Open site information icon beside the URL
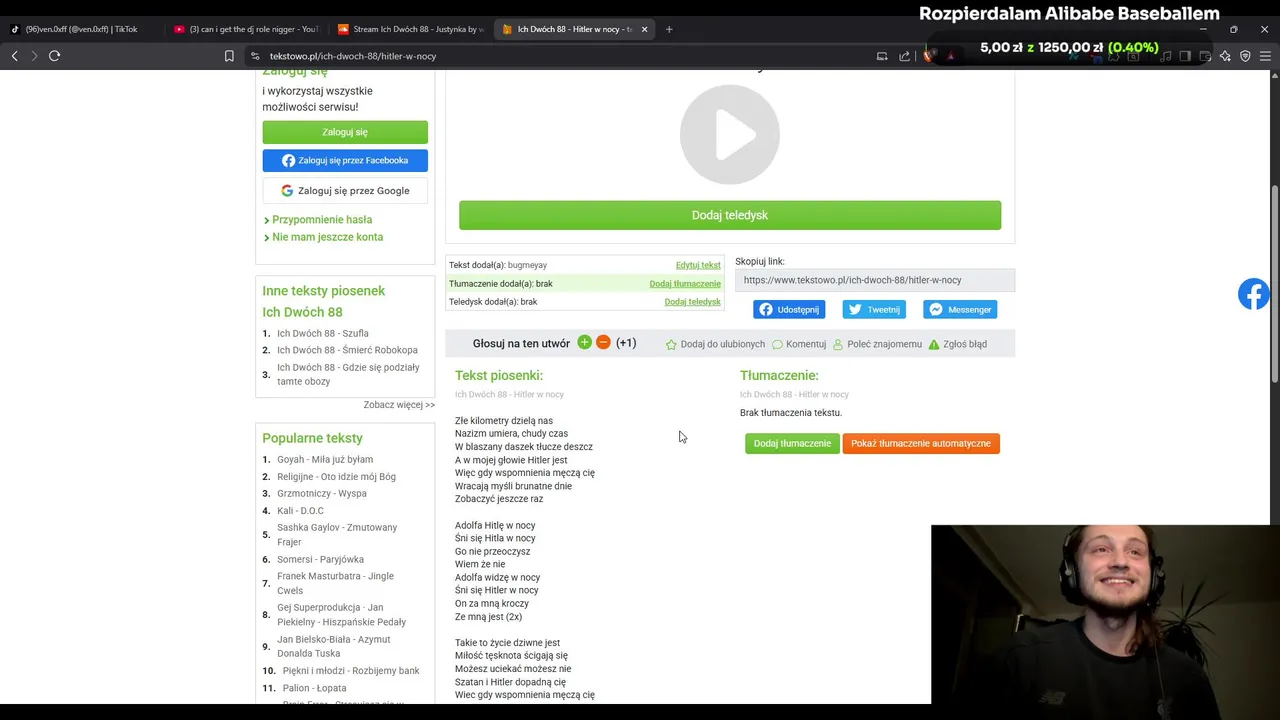This screenshot has width=1280, height=720. 255,56
